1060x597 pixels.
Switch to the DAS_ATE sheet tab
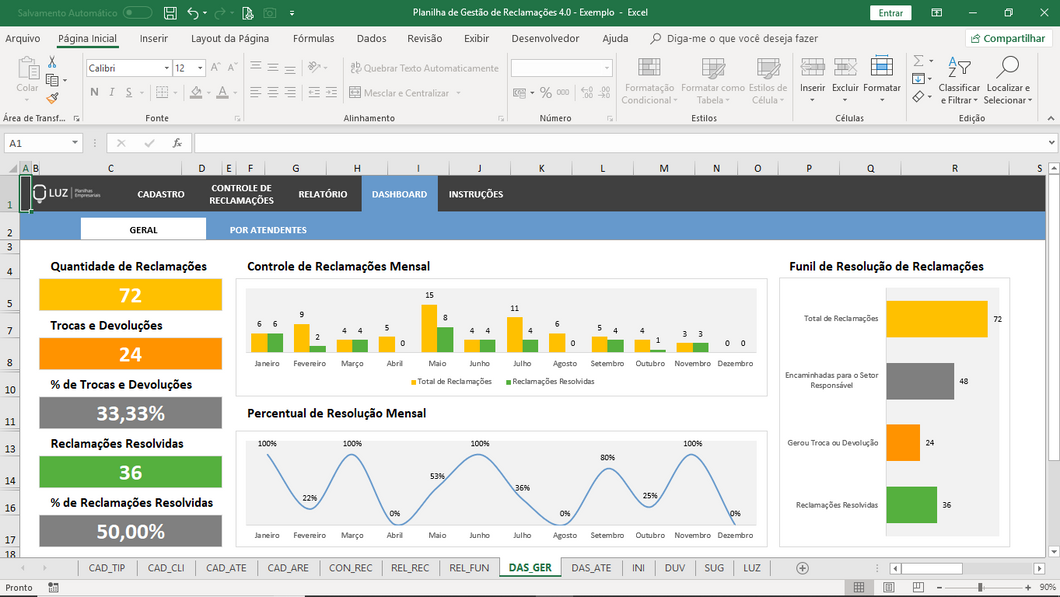point(591,568)
